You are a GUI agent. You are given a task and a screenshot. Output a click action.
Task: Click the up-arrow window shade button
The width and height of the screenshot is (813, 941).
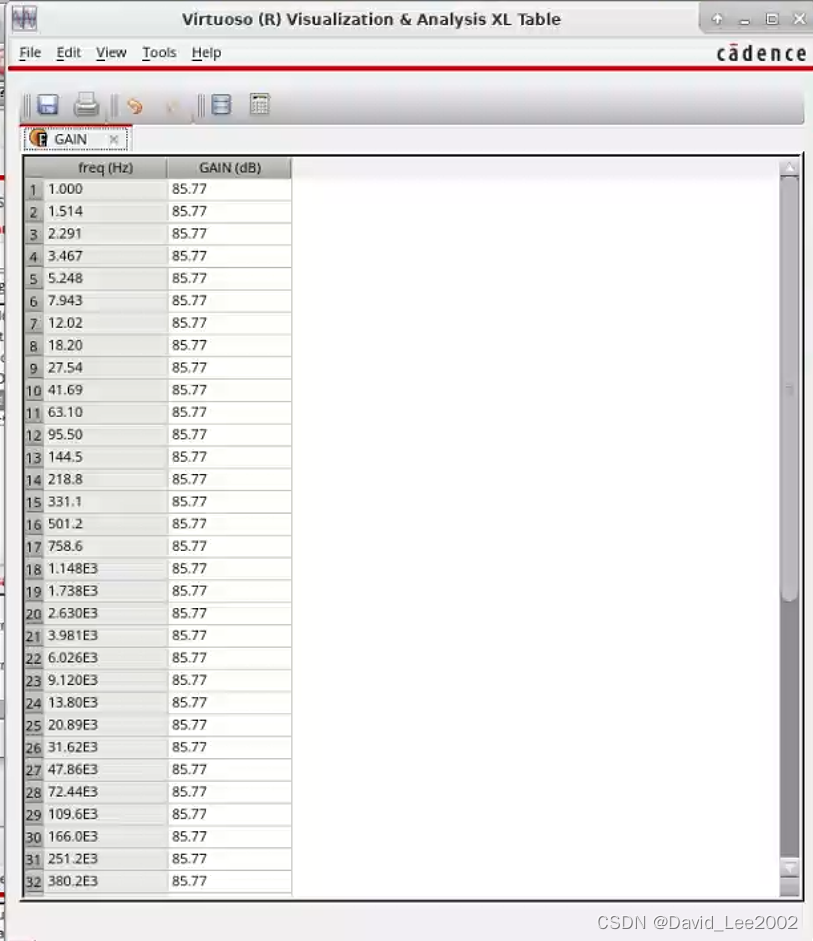(x=717, y=19)
